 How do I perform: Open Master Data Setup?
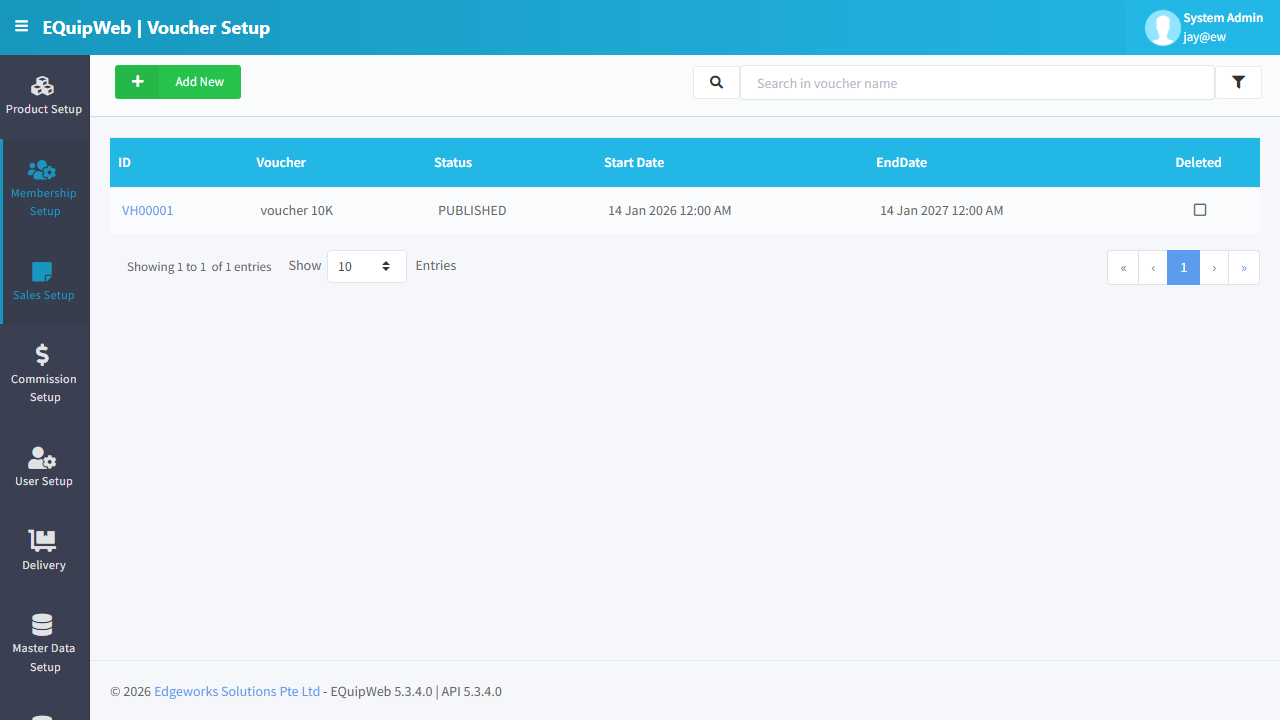44,644
